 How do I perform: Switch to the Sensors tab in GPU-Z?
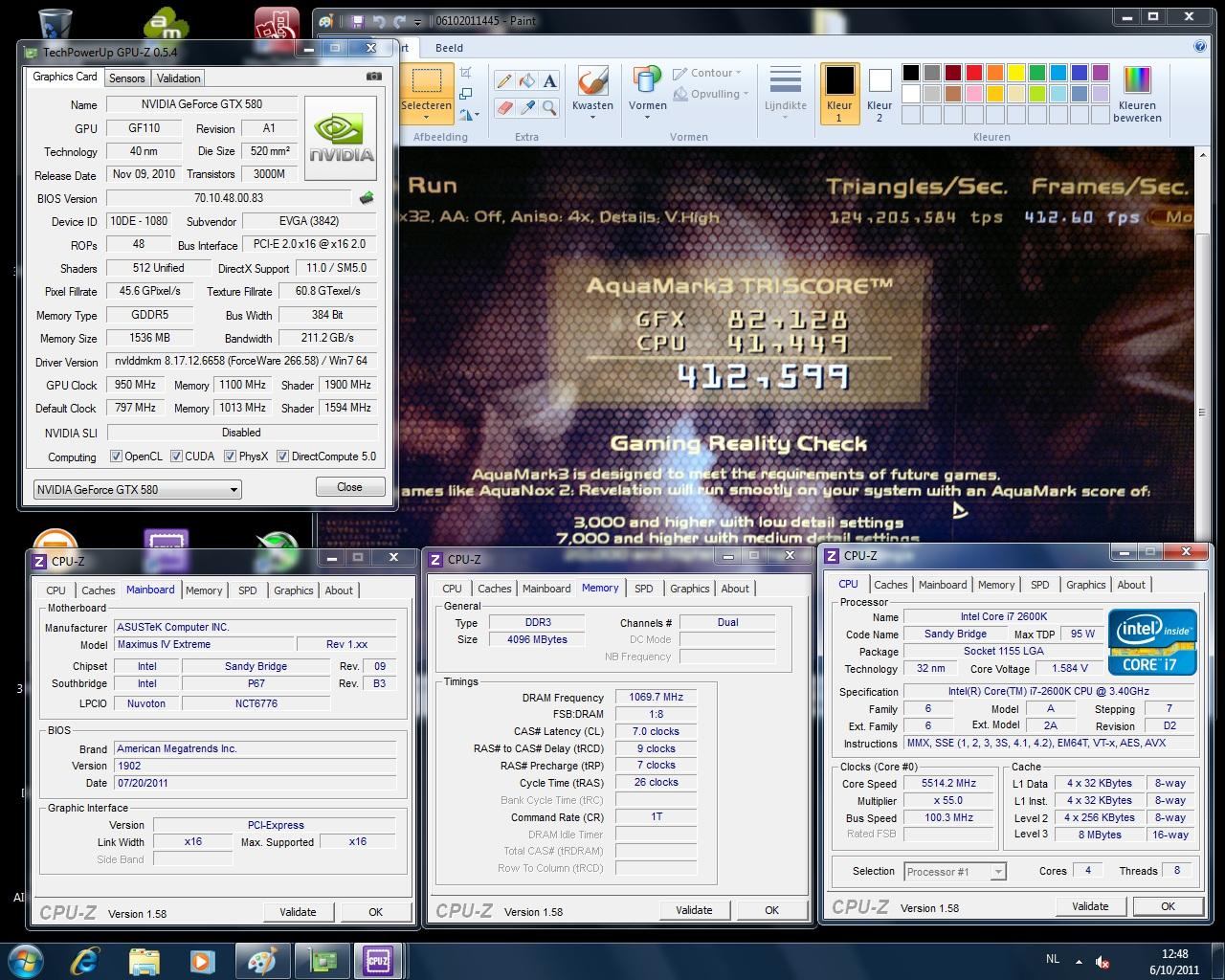(x=127, y=78)
